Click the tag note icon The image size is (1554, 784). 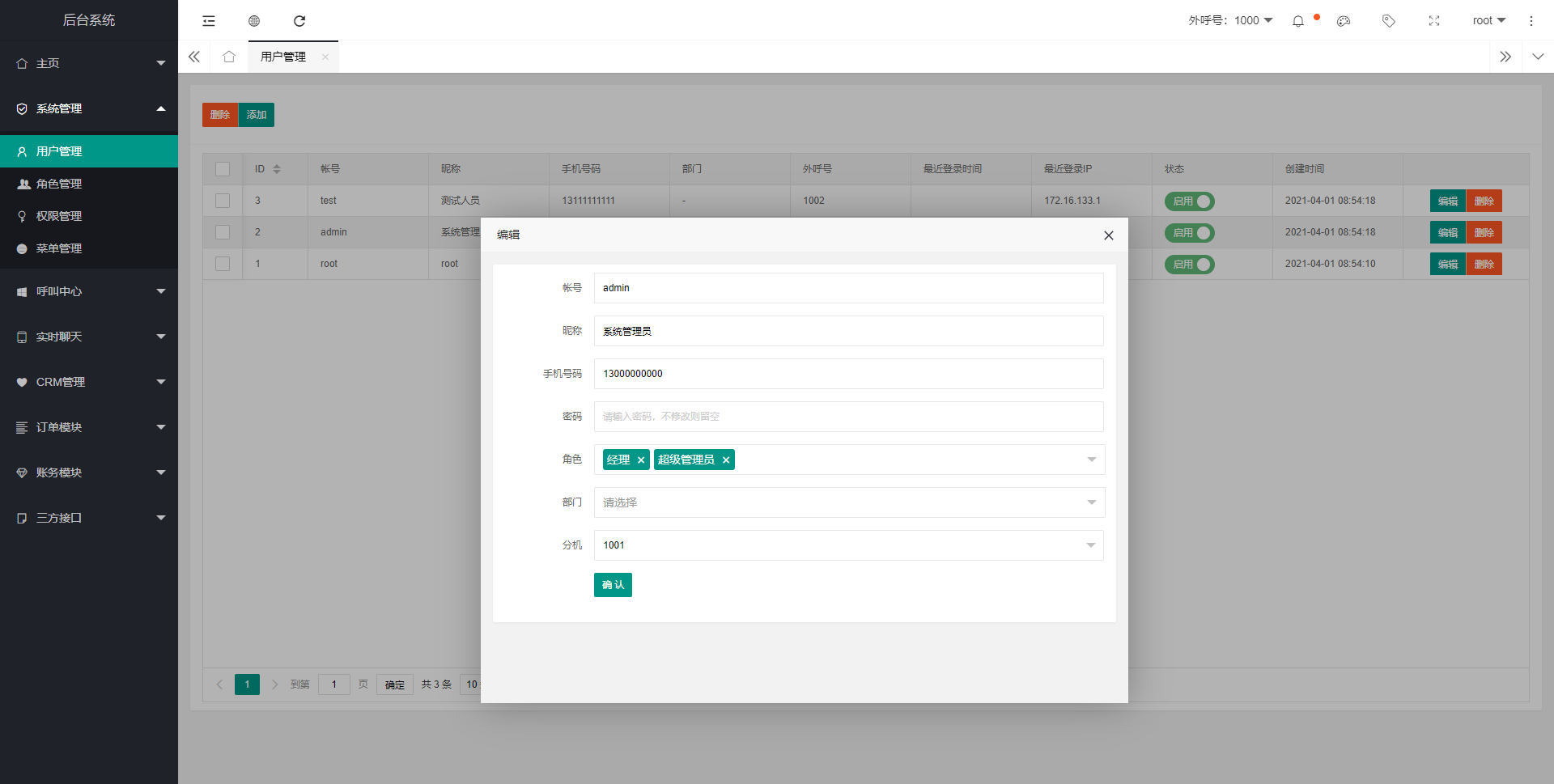1389,21
